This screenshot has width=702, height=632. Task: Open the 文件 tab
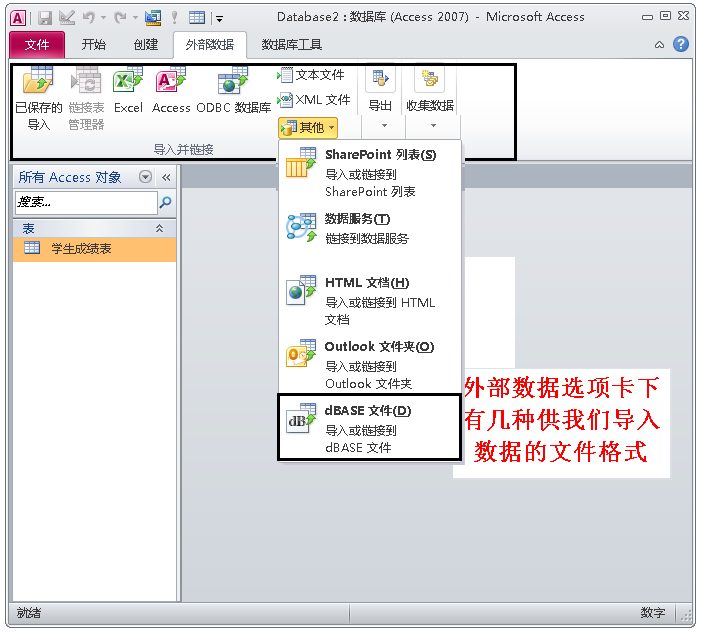click(37, 45)
